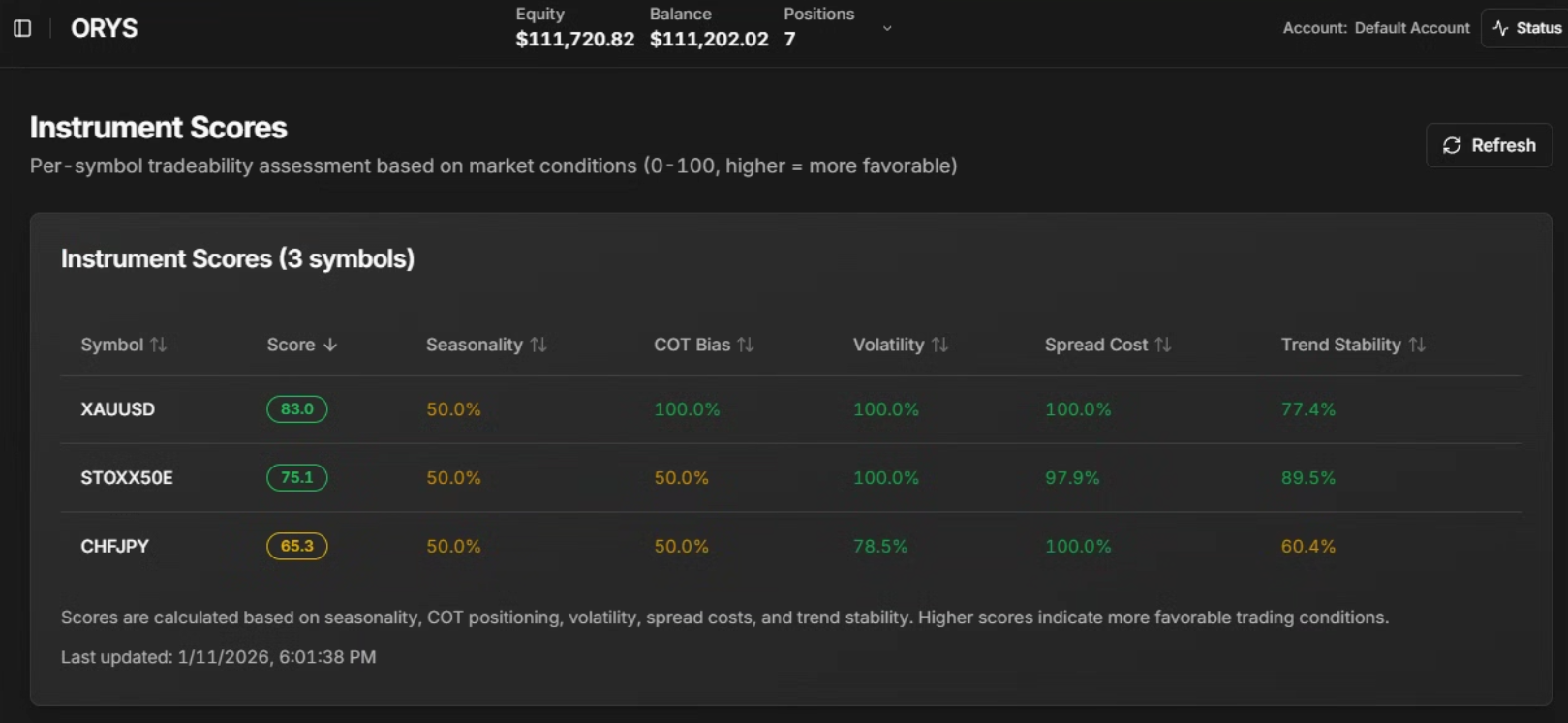The image size is (1568, 723).
Task: Toggle the sidebar panel icon
Action: click(22, 29)
